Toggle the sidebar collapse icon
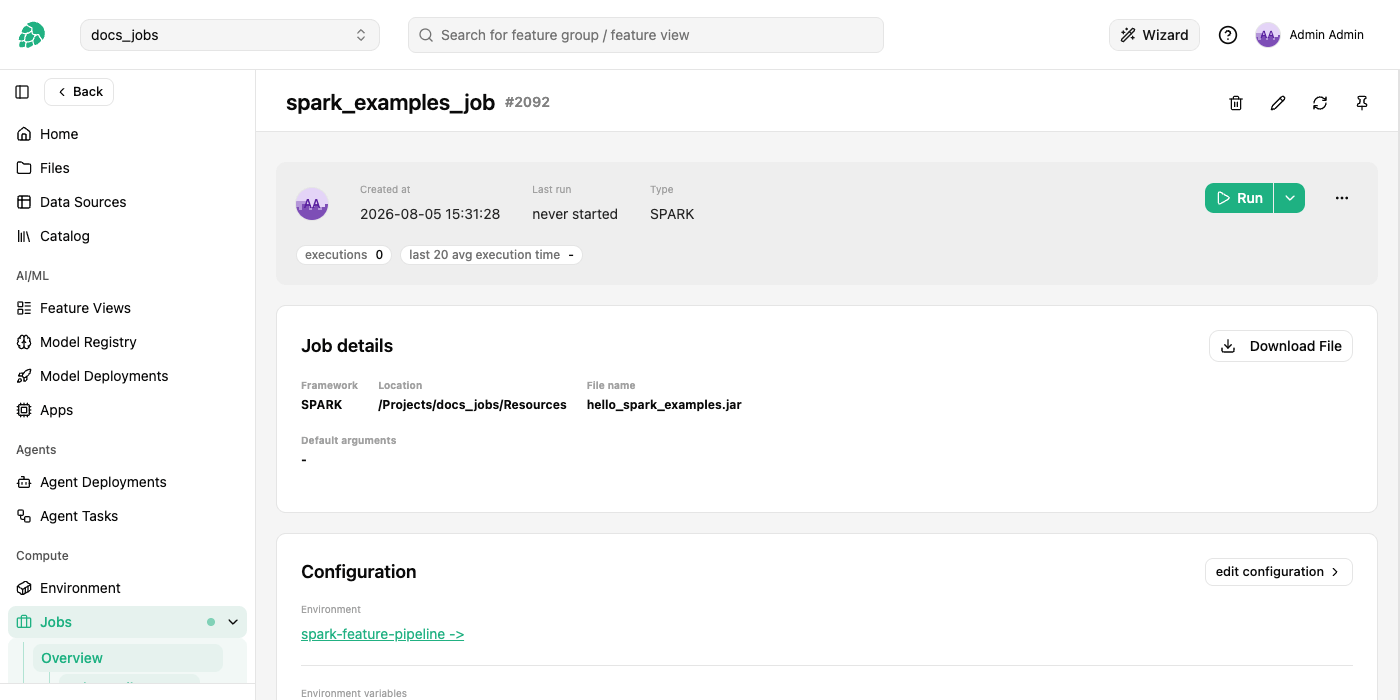The image size is (1400, 700). [22, 92]
